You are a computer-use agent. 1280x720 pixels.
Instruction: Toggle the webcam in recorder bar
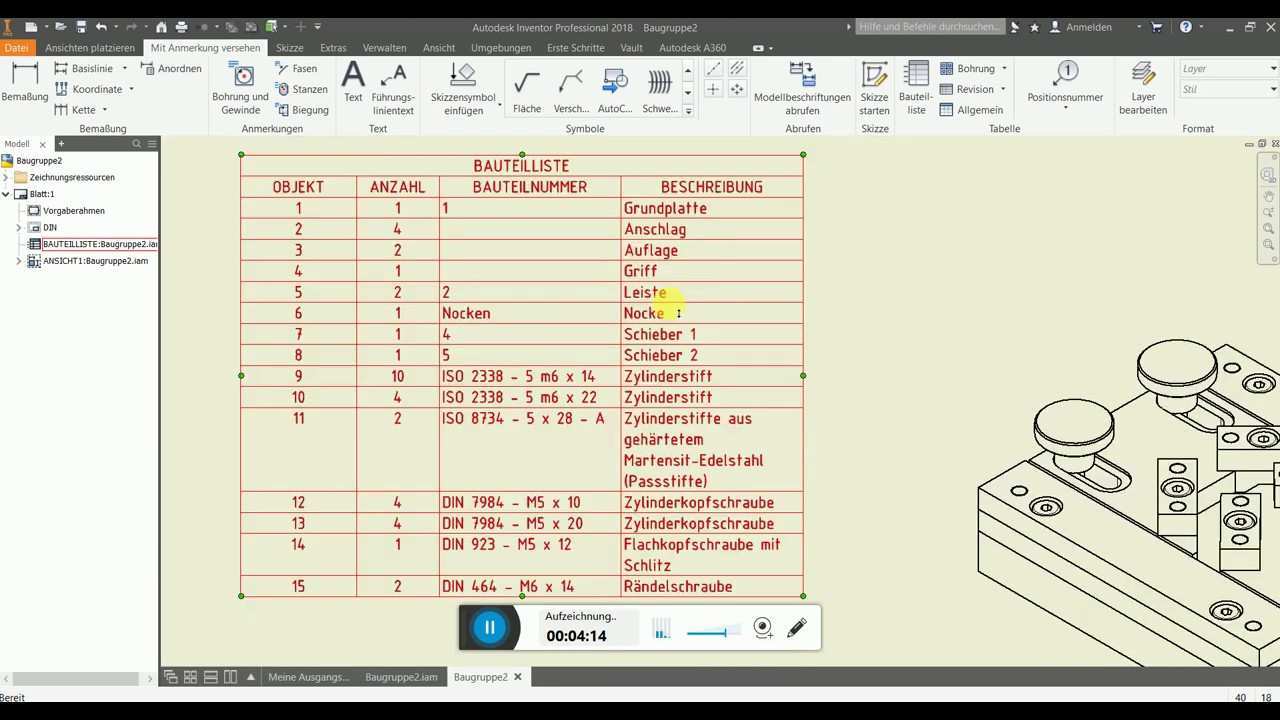(x=762, y=627)
